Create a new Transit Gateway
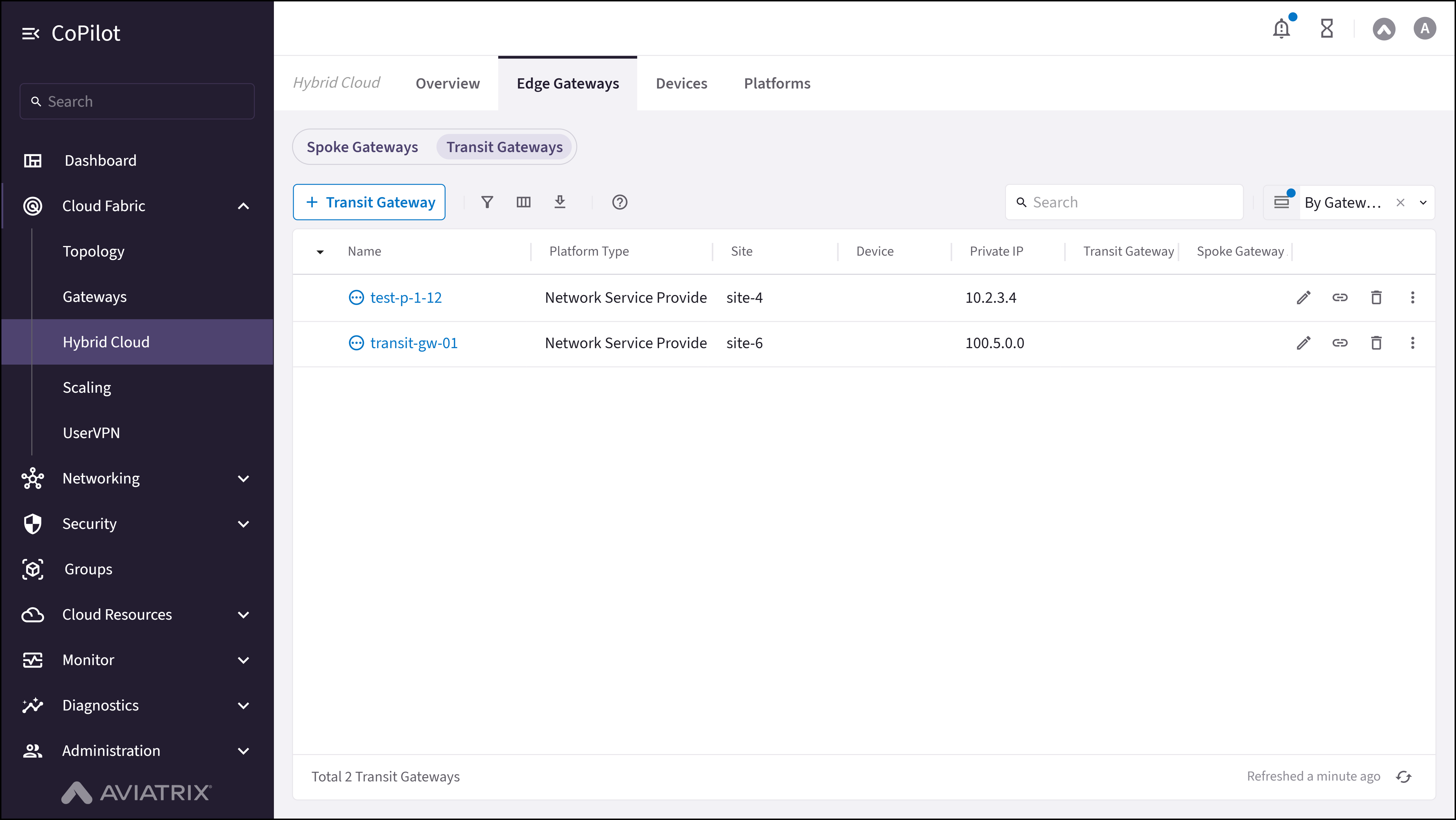 tap(369, 202)
